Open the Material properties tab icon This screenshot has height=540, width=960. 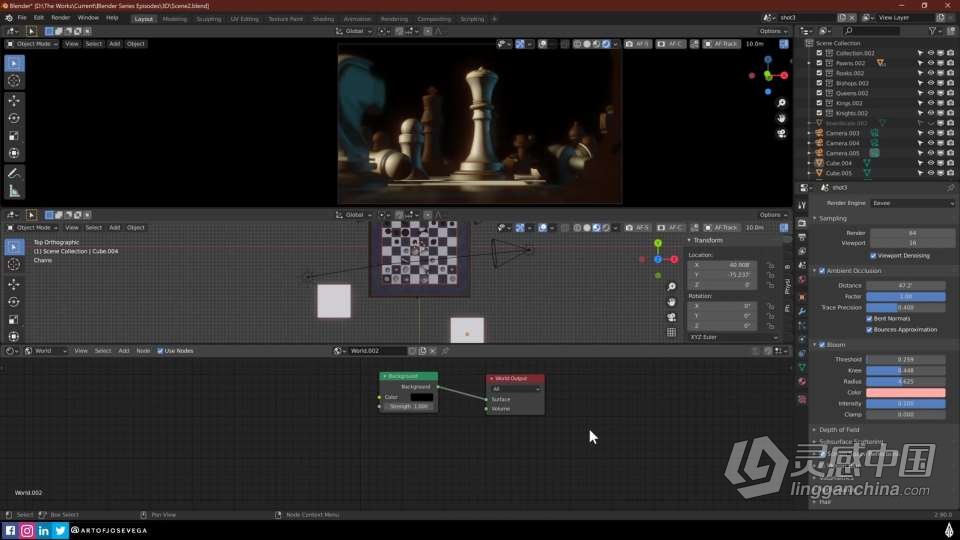click(802, 381)
